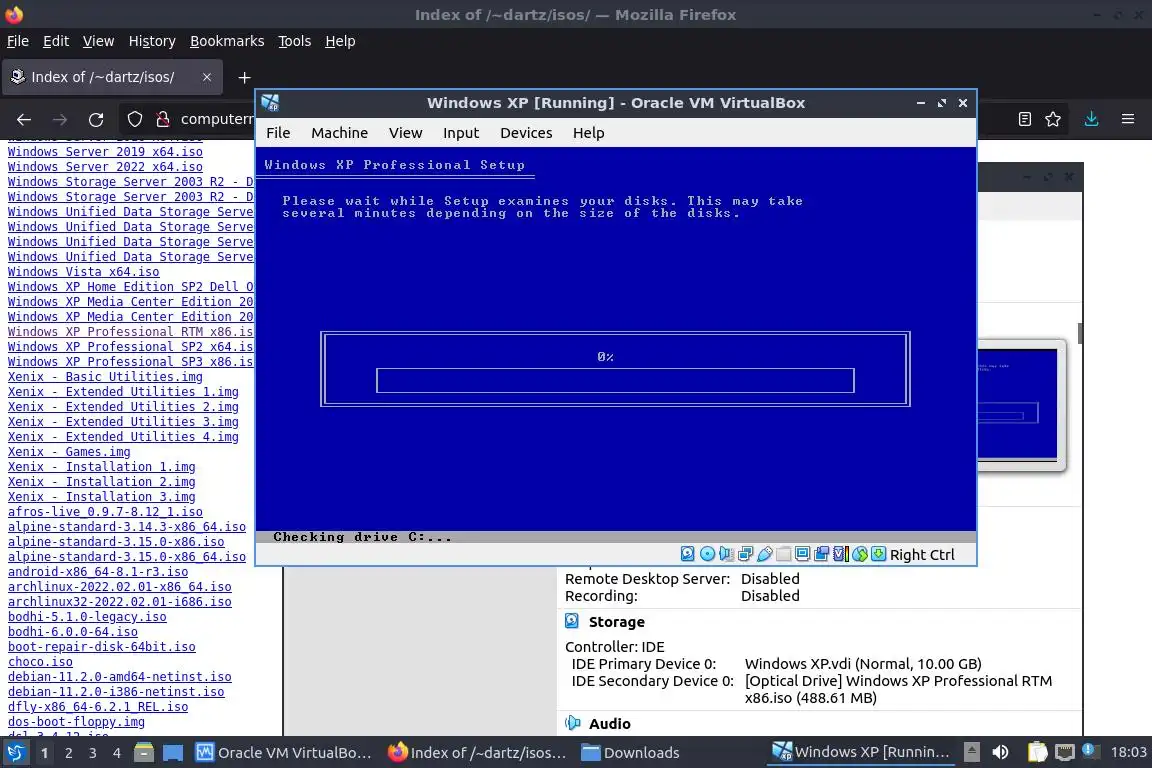Click the recording indicator in VM status bar

tap(821, 554)
